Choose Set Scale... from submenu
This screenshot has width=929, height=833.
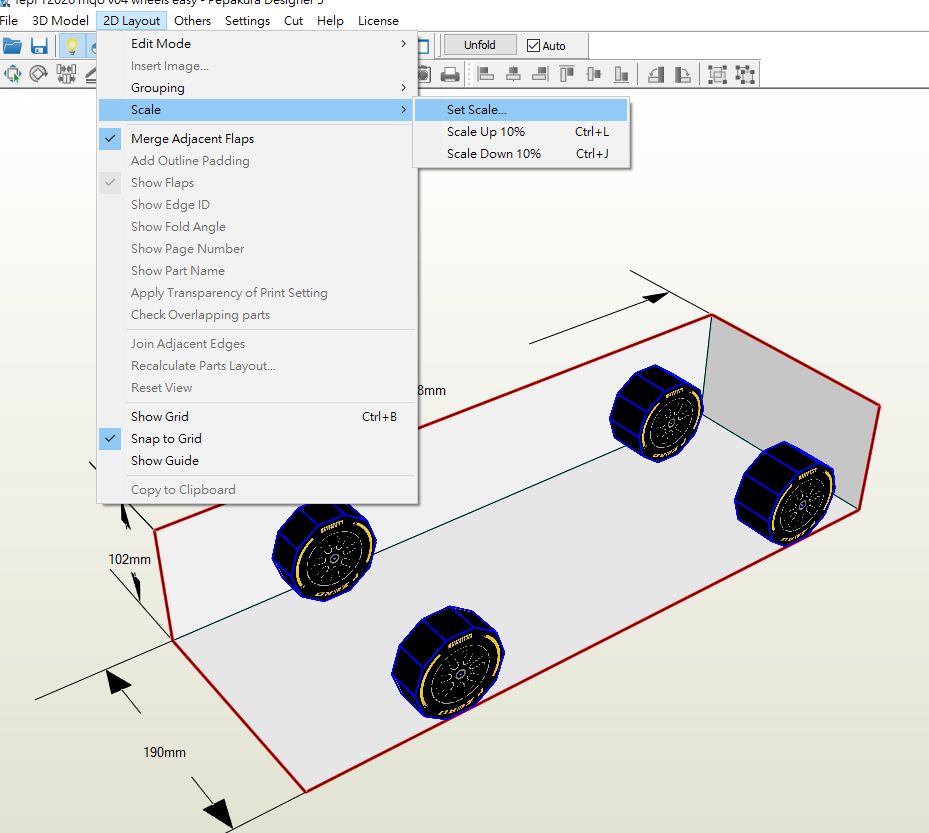coord(477,110)
